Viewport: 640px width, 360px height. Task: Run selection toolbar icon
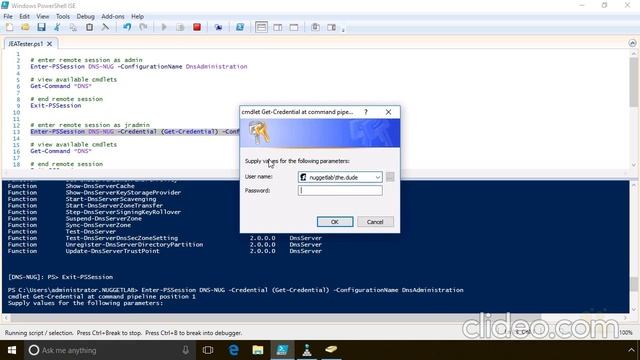(x=180, y=27)
